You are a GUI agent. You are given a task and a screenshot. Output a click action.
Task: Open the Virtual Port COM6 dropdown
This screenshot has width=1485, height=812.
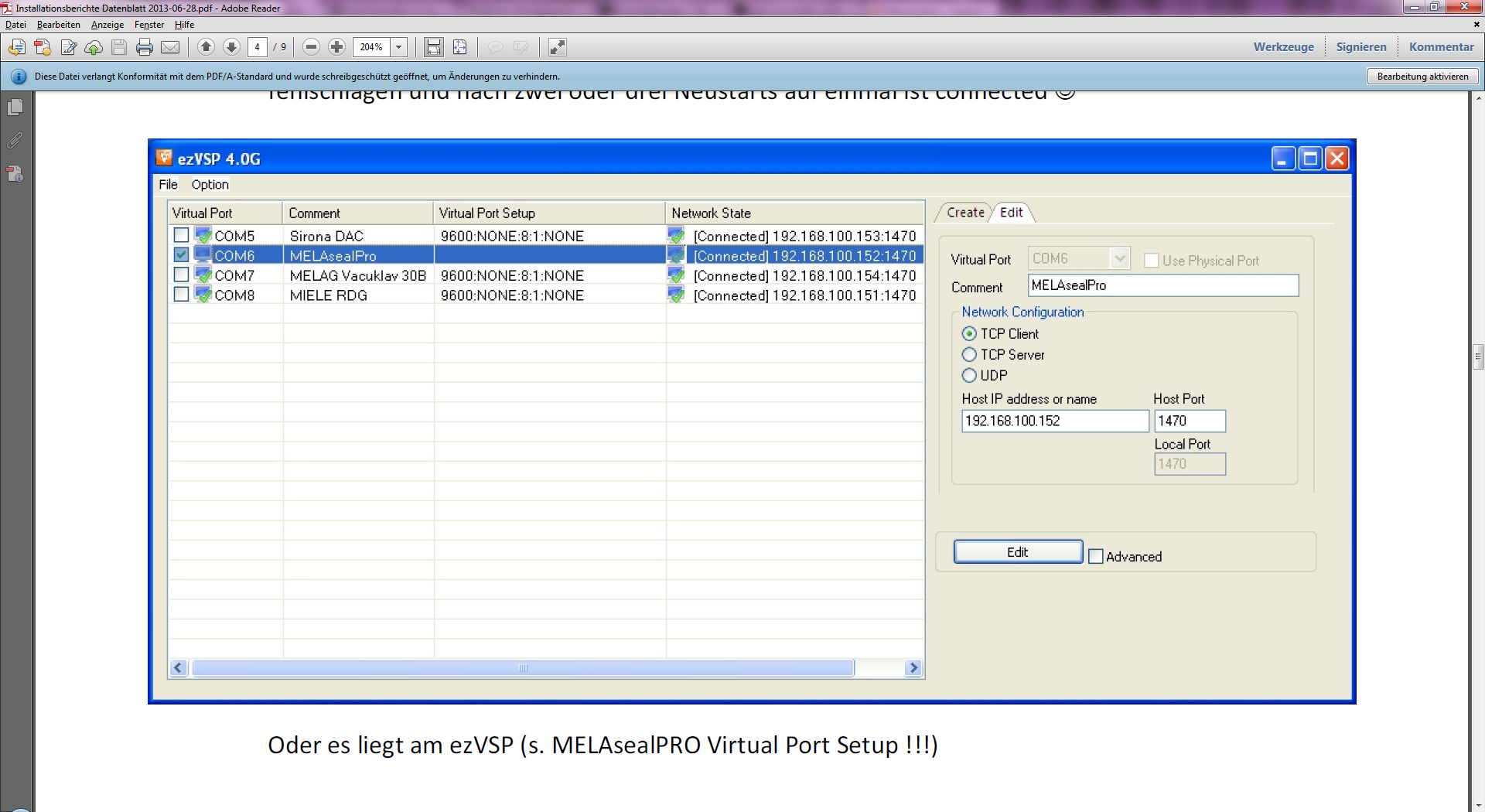coord(1119,258)
